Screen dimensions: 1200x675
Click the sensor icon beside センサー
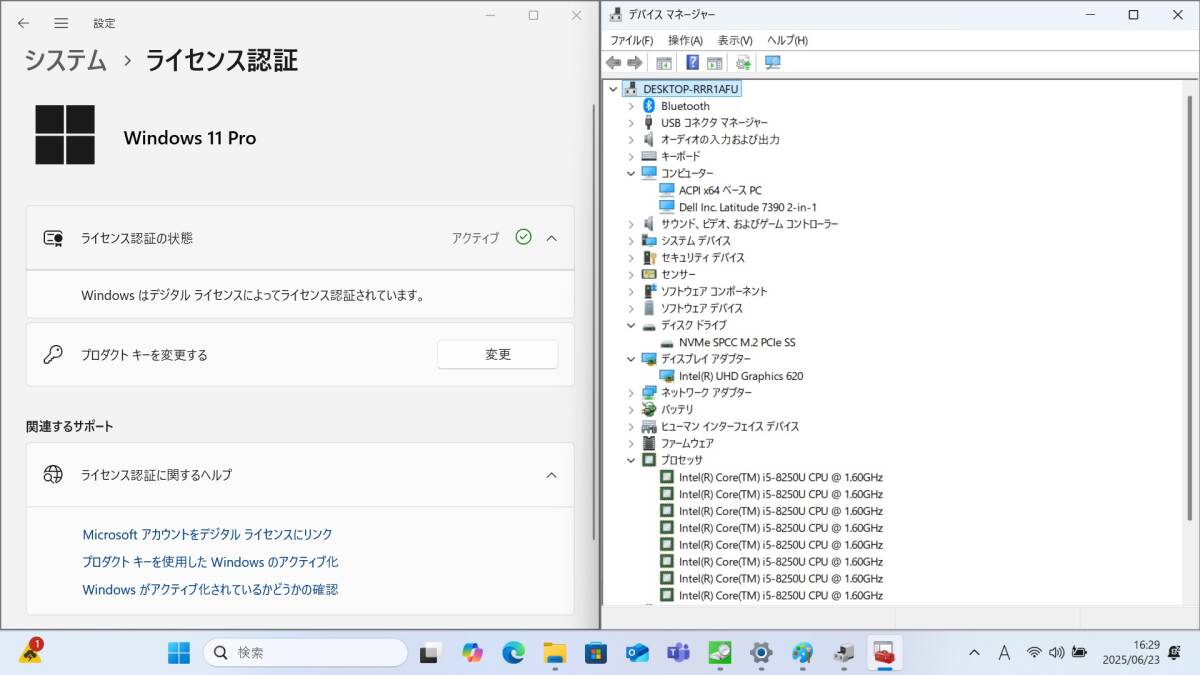649,274
